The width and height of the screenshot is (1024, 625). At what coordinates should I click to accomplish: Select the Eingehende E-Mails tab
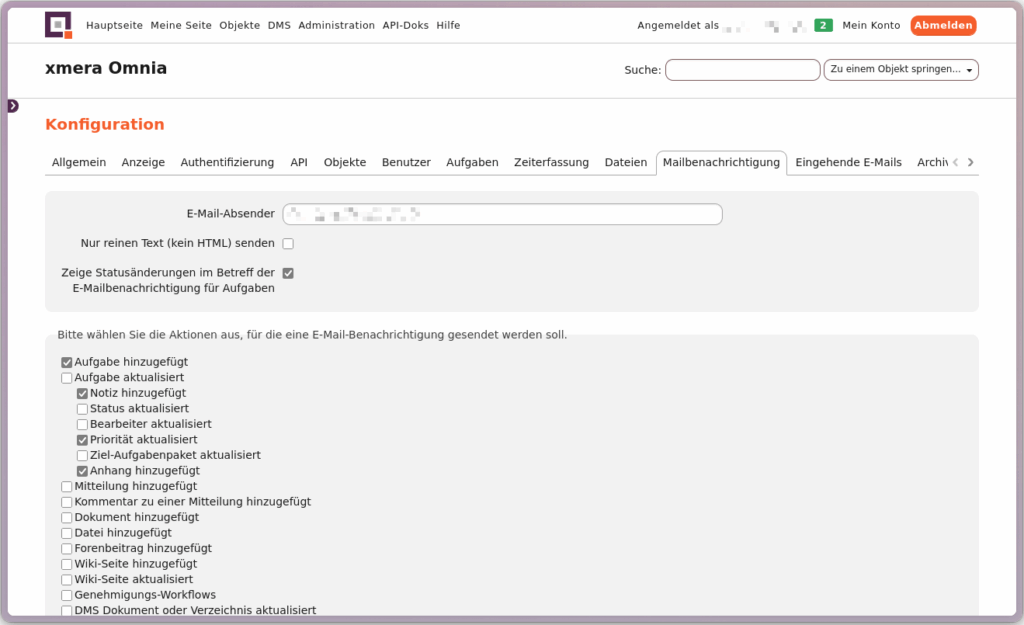click(x=848, y=162)
